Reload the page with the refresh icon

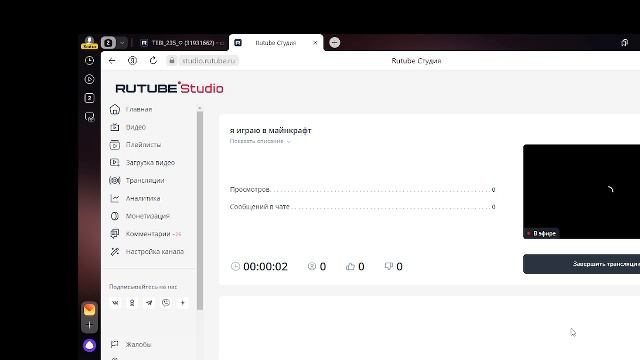(153, 60)
